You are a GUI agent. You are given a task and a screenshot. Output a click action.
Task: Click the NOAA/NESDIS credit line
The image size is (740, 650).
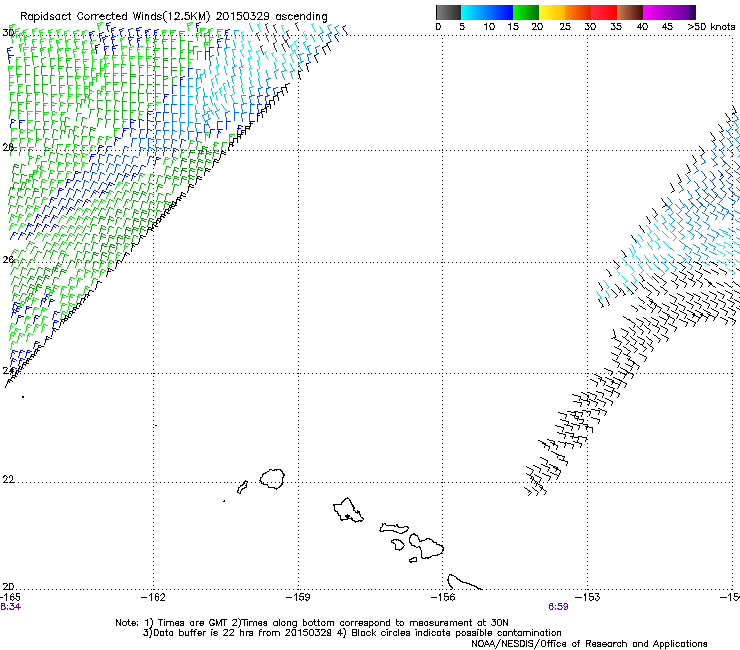[x=589, y=644]
